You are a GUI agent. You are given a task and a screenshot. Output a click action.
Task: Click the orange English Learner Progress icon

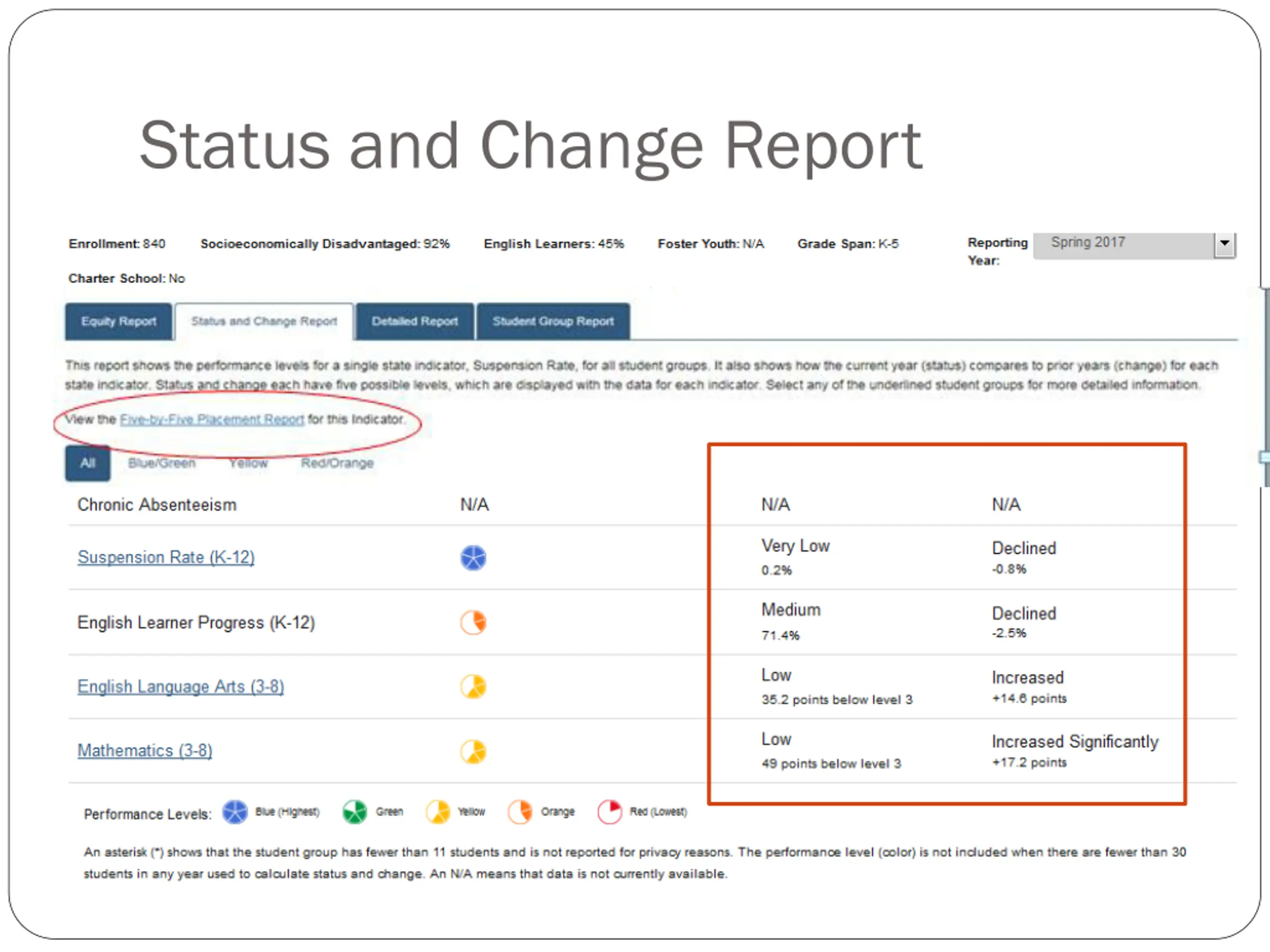[x=473, y=622]
